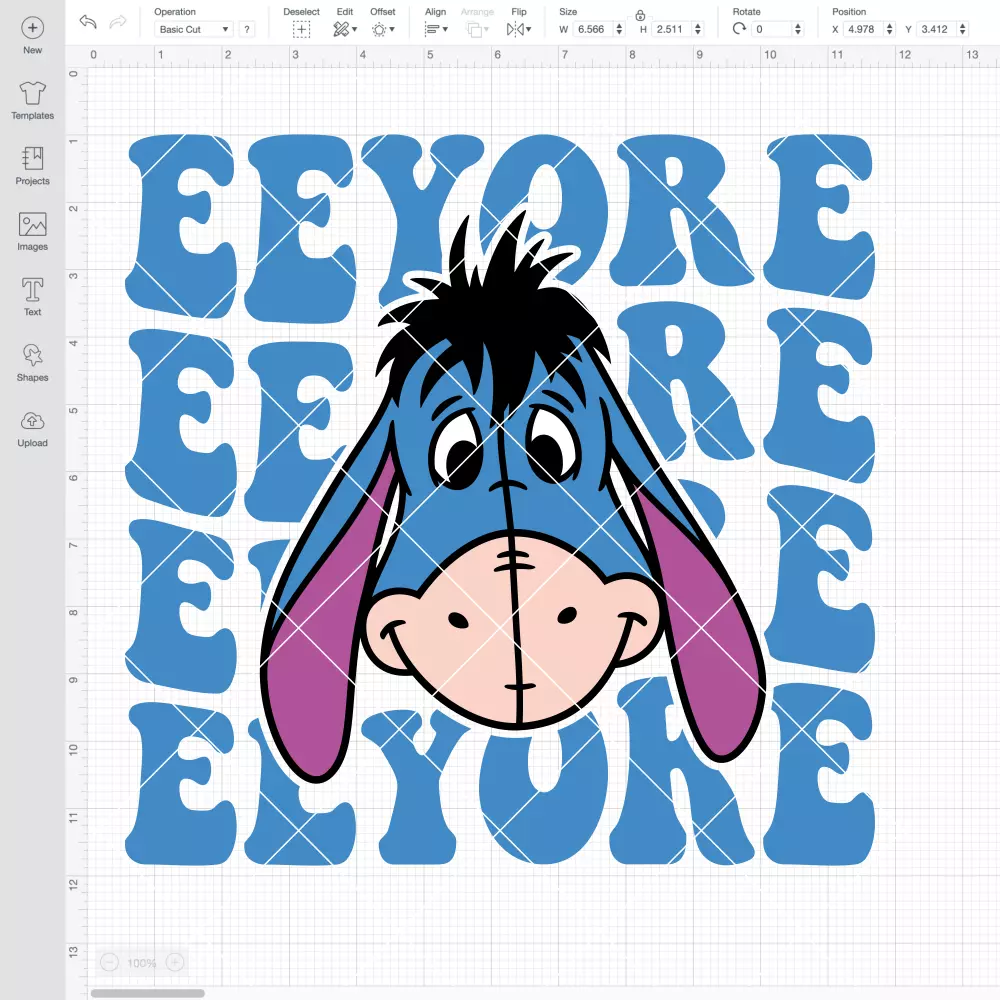
Task: Click the Rotate stepper arrows
Action: [797, 29]
